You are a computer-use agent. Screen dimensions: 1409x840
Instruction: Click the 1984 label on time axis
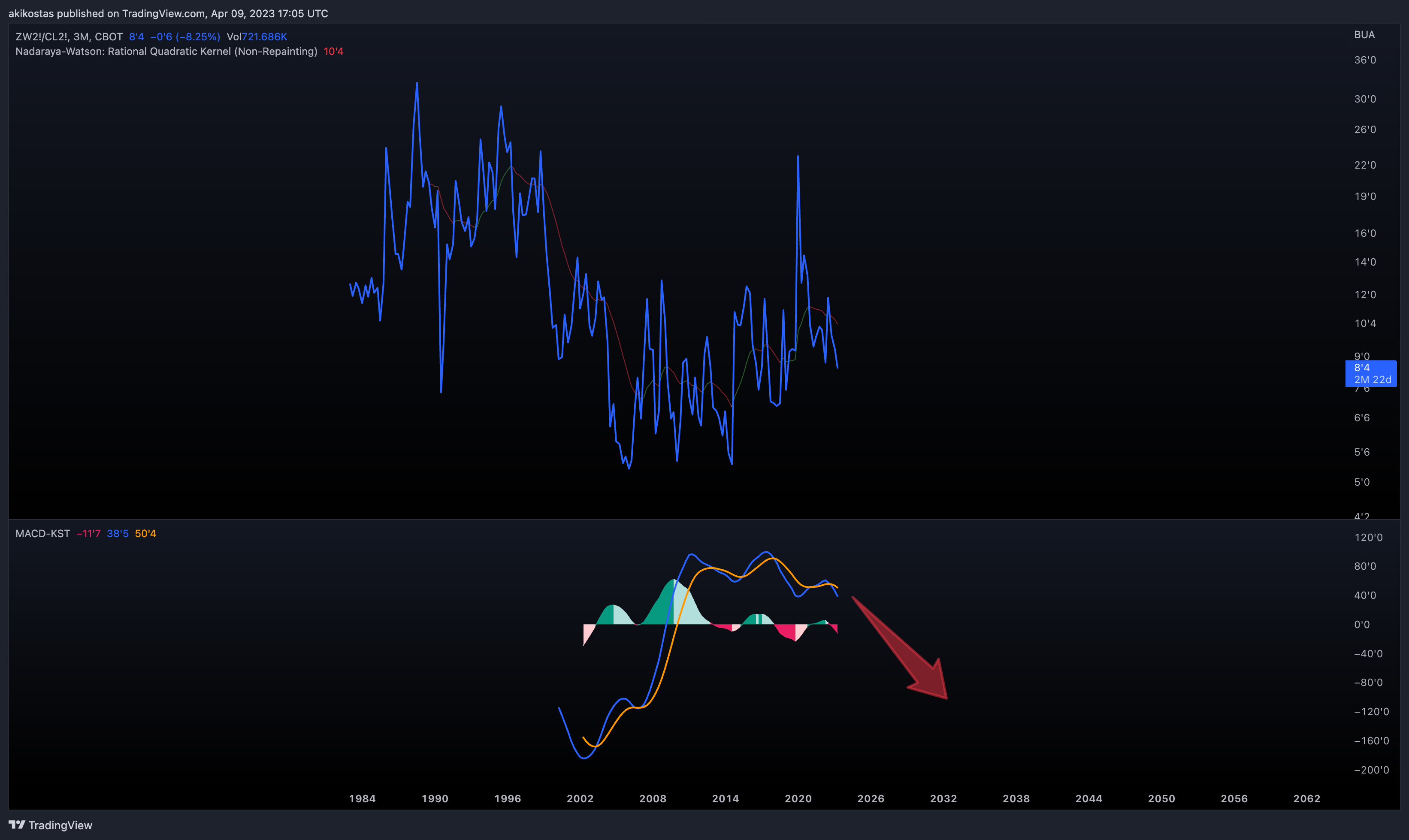(x=362, y=799)
